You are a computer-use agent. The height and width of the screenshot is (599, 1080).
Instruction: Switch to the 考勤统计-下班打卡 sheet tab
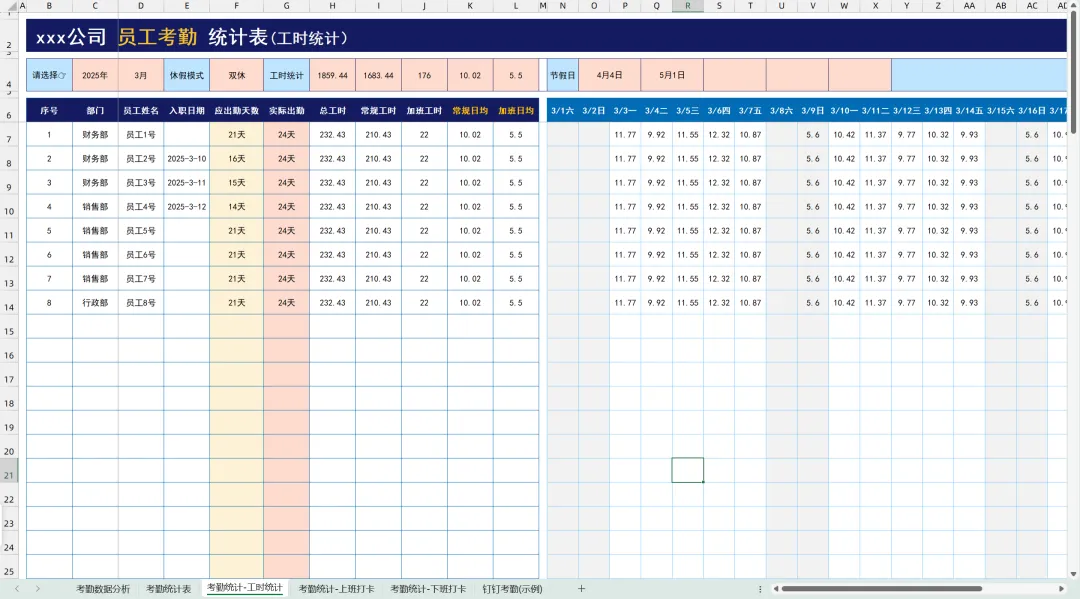point(428,589)
